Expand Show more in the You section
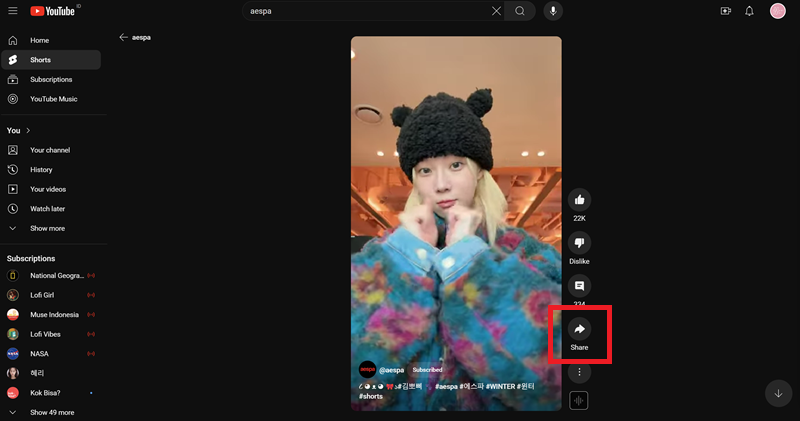Image resolution: width=800 pixels, height=421 pixels. 48,228
